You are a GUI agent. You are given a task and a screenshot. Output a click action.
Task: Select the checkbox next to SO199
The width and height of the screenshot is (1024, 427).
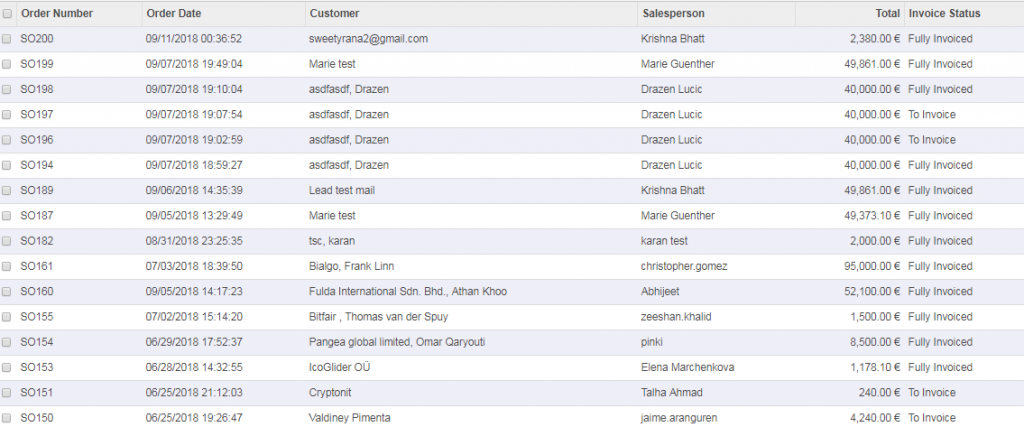(8, 64)
